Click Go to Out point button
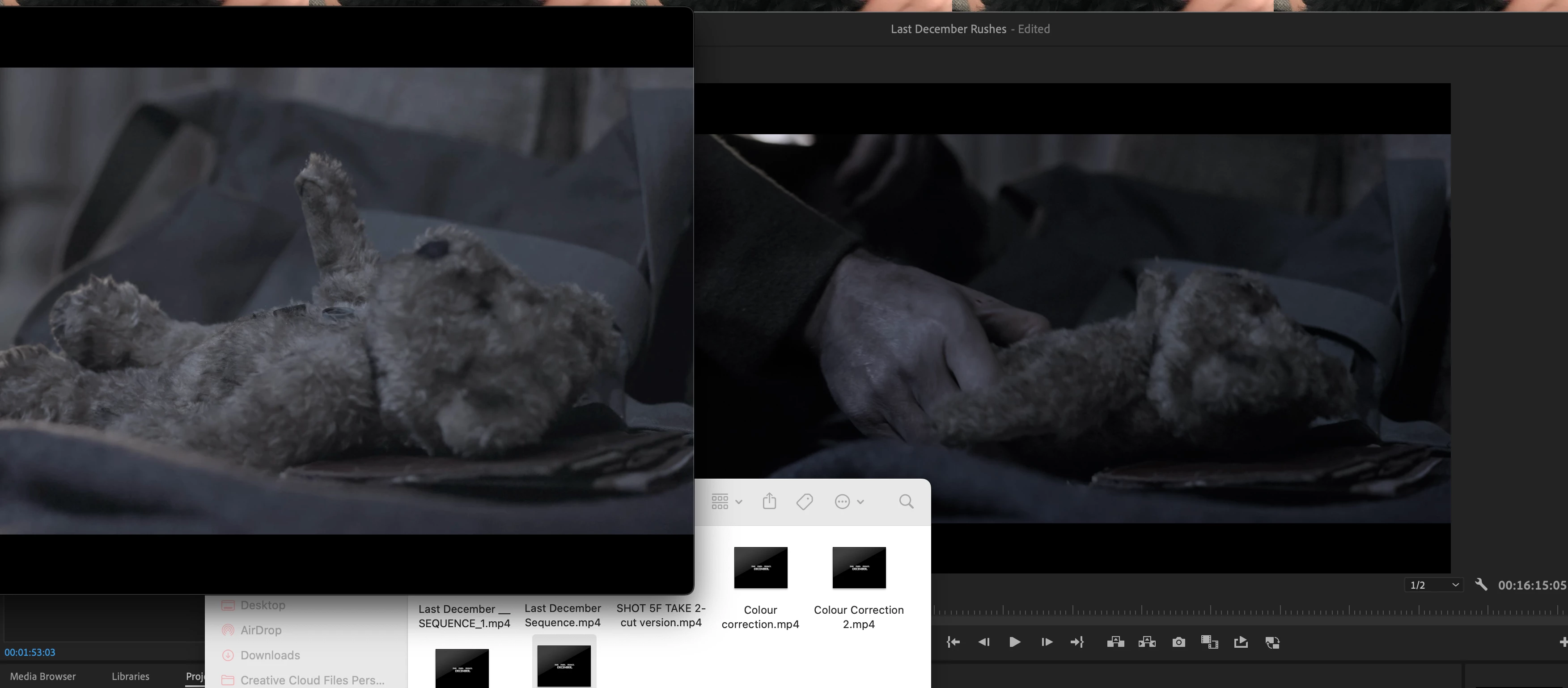 (1077, 642)
